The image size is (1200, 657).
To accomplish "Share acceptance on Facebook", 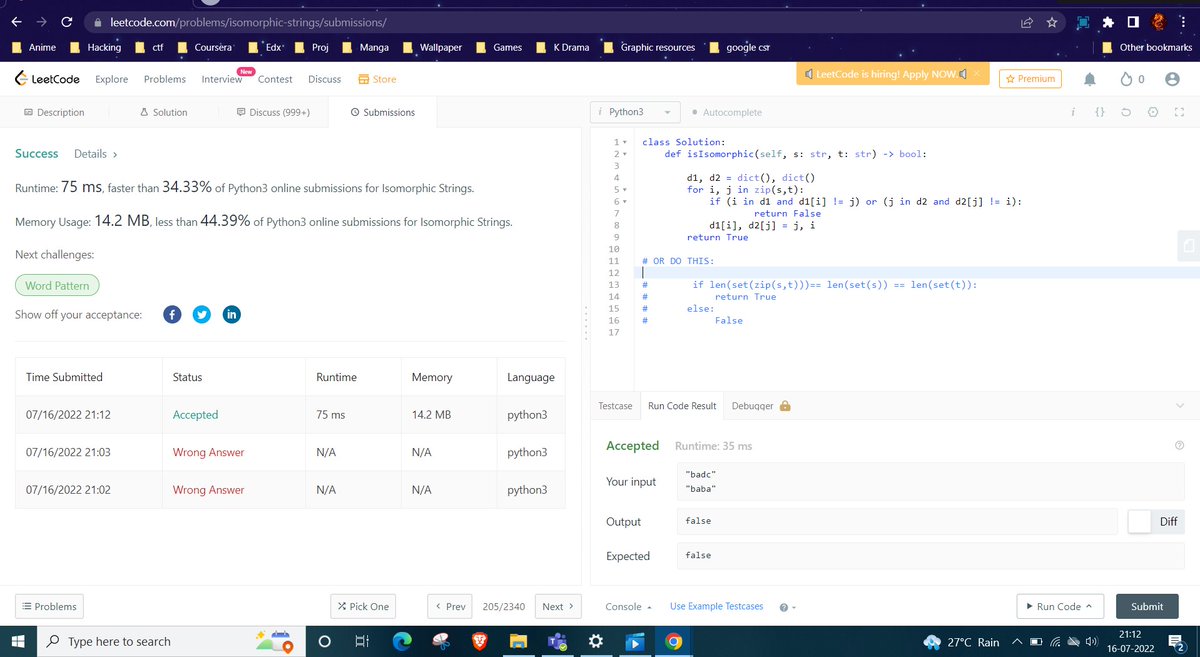I will tap(171, 315).
